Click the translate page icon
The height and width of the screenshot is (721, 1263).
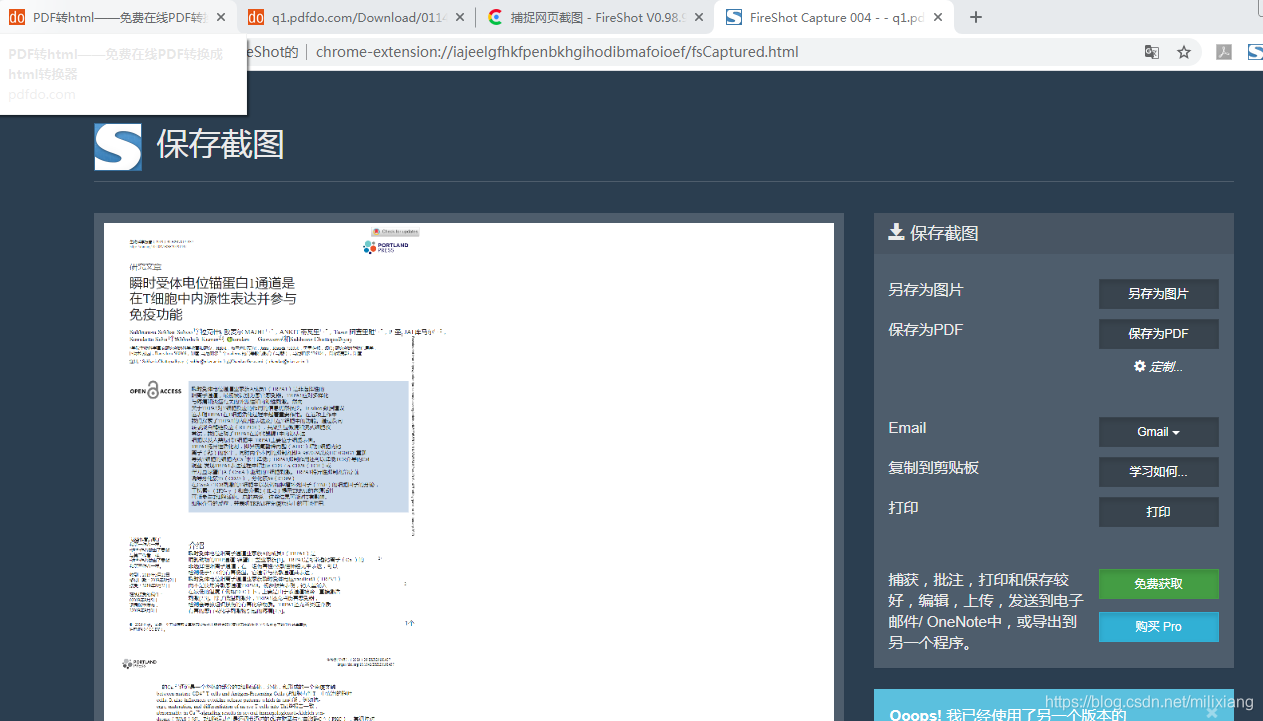(1152, 52)
